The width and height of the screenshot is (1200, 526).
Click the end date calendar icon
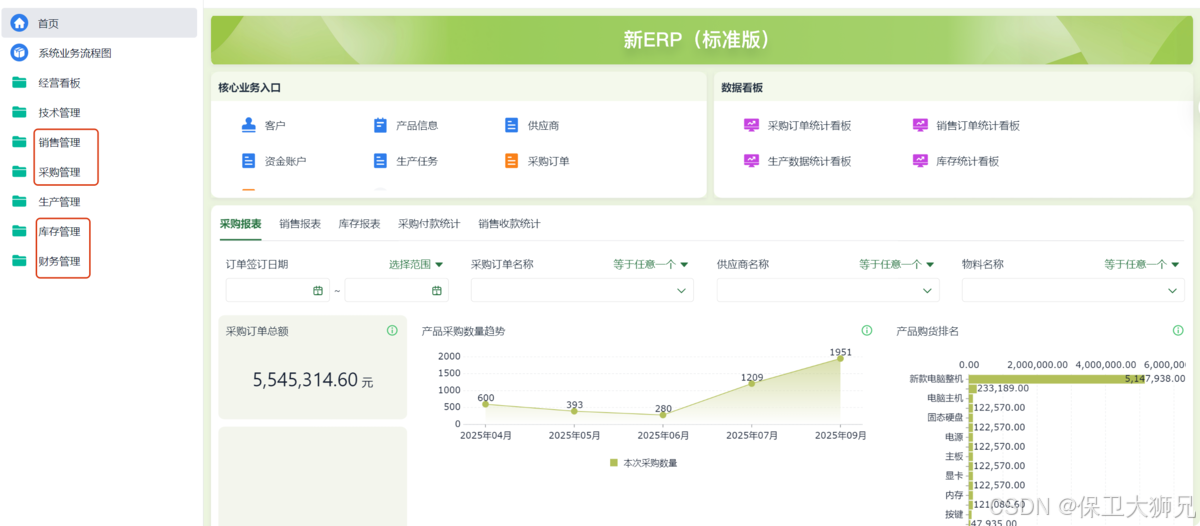(437, 290)
